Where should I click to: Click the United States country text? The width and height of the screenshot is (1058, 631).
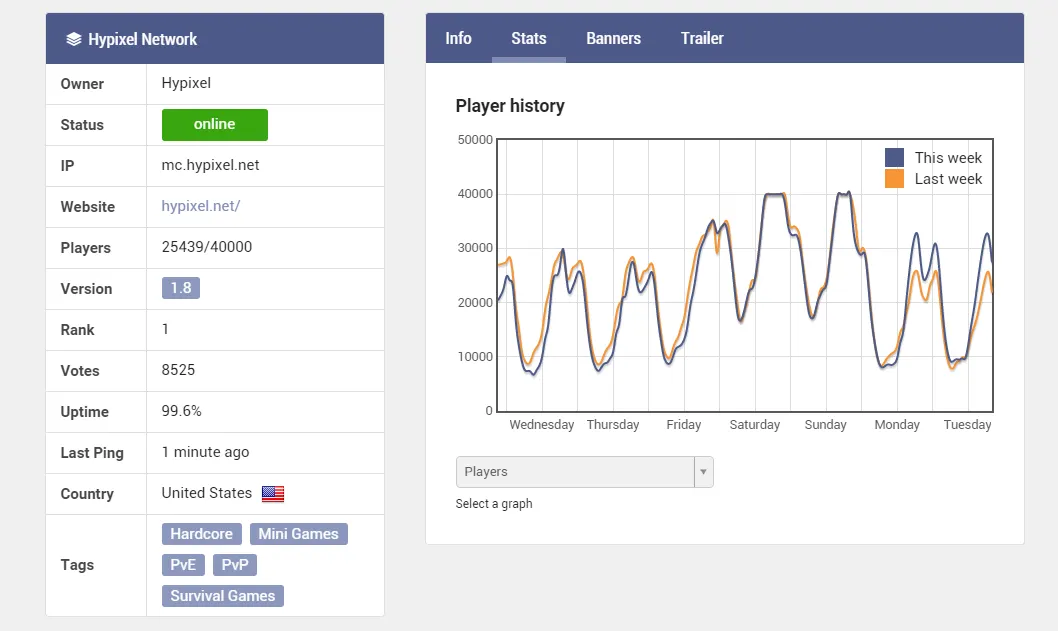[206, 493]
